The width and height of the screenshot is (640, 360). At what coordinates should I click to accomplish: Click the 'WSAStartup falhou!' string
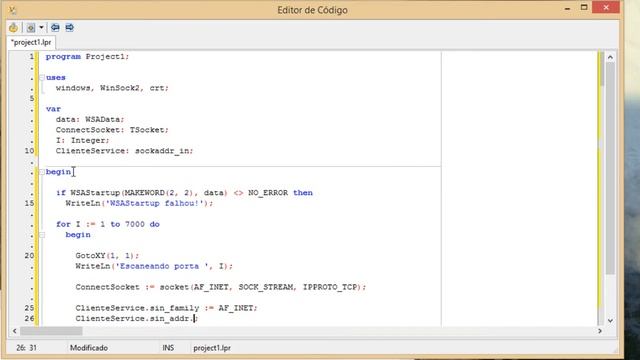155,203
